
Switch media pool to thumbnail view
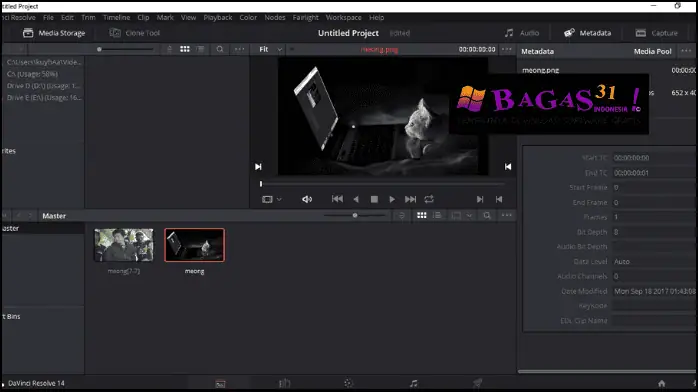(422, 215)
